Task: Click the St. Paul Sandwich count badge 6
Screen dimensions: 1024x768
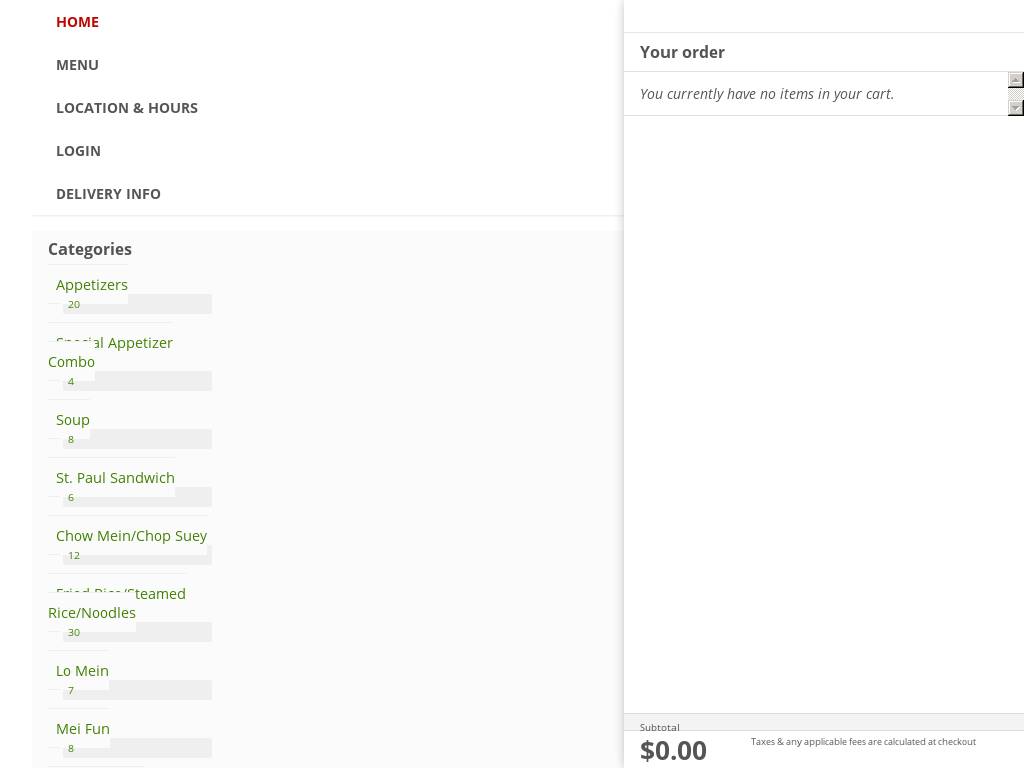Action: tap(71, 497)
